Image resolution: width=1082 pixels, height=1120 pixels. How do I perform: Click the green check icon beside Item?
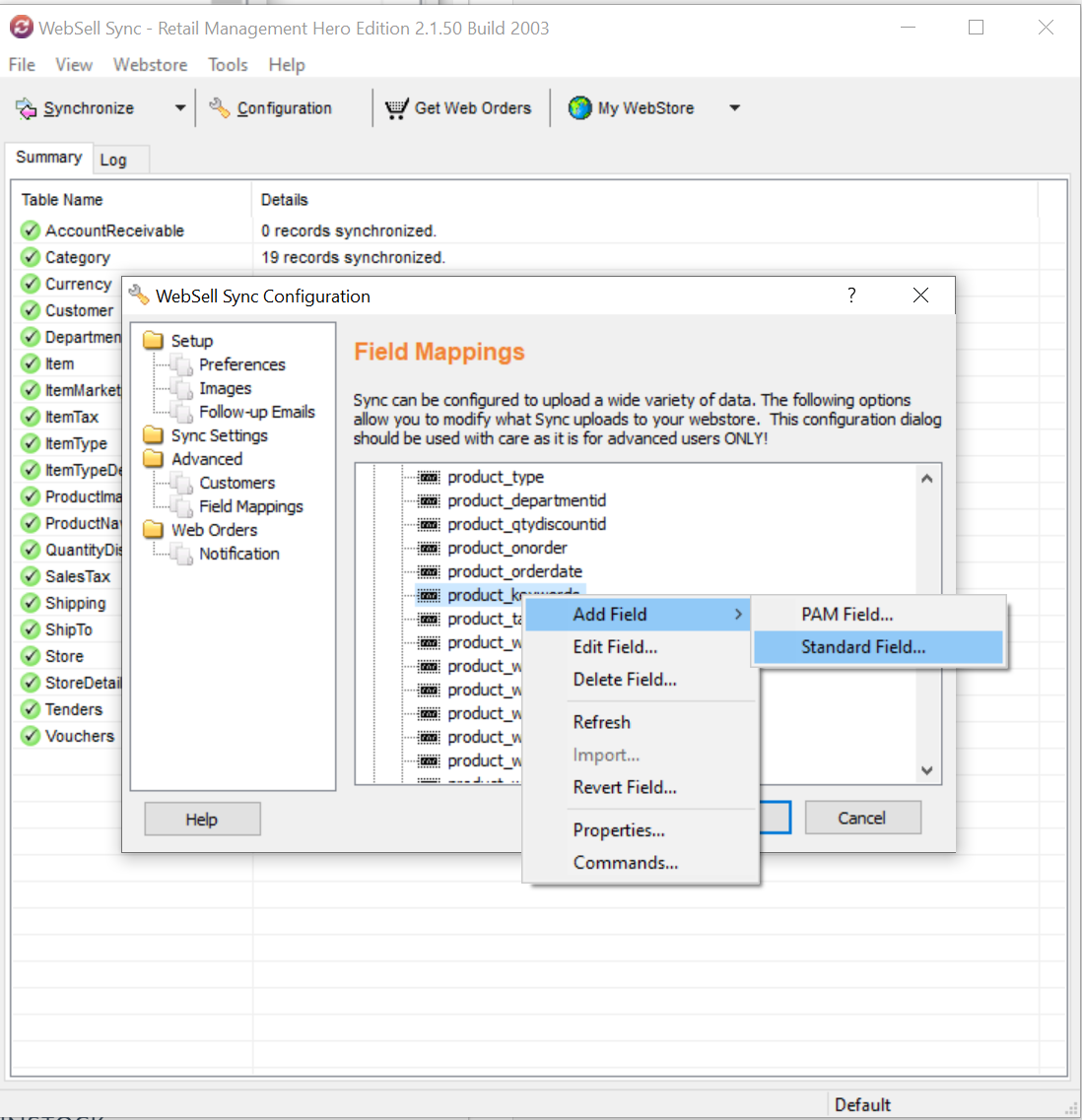tap(30, 363)
